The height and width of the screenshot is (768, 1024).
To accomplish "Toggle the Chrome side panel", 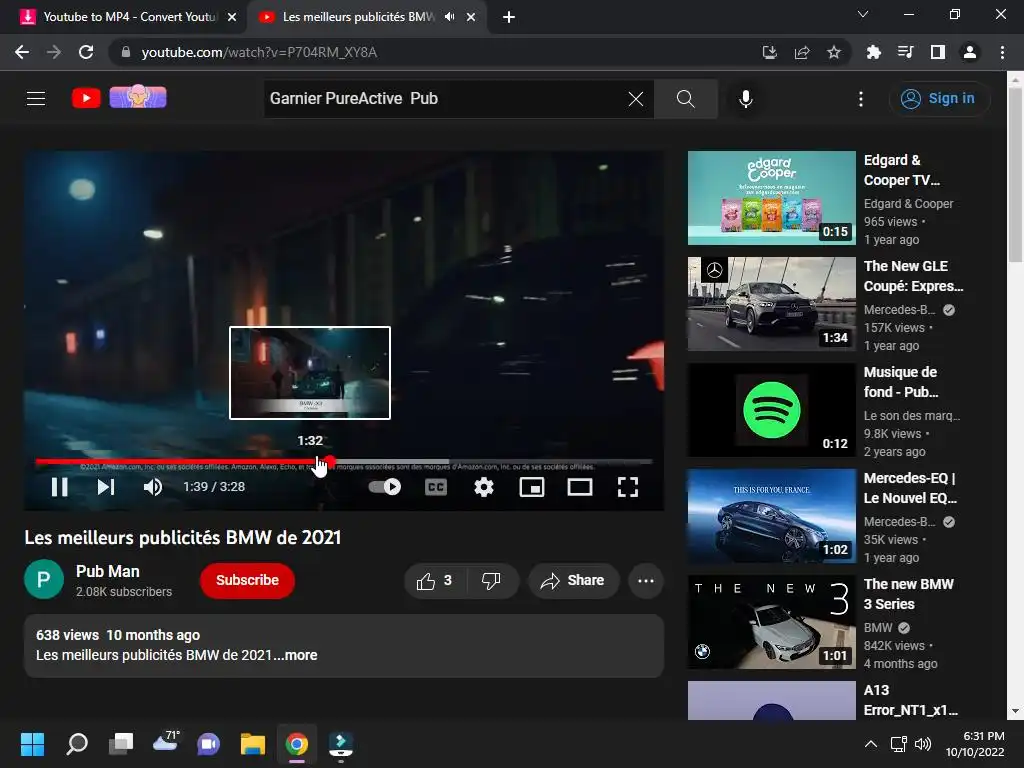I will tap(938, 52).
